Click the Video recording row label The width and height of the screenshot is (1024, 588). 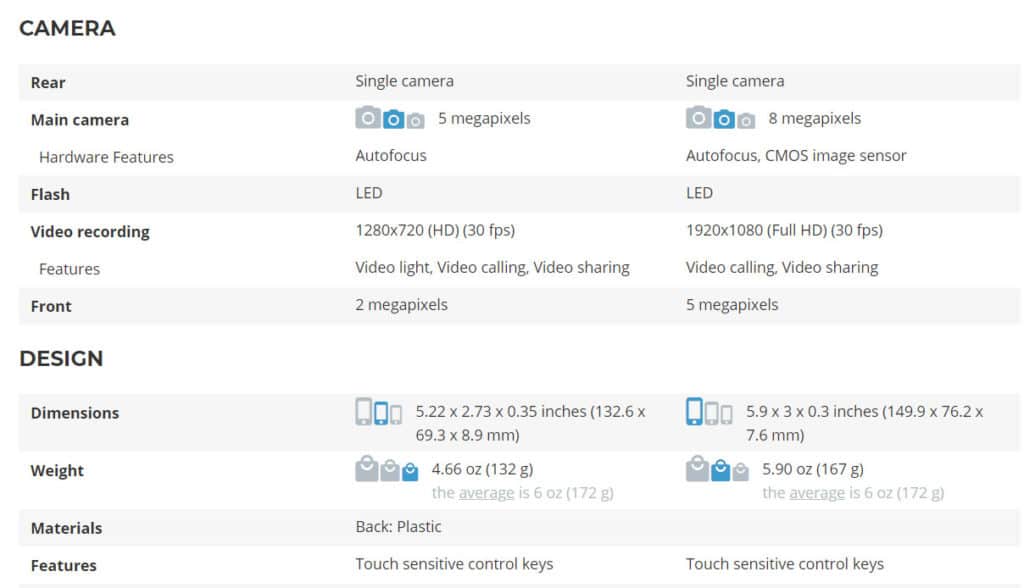(90, 232)
